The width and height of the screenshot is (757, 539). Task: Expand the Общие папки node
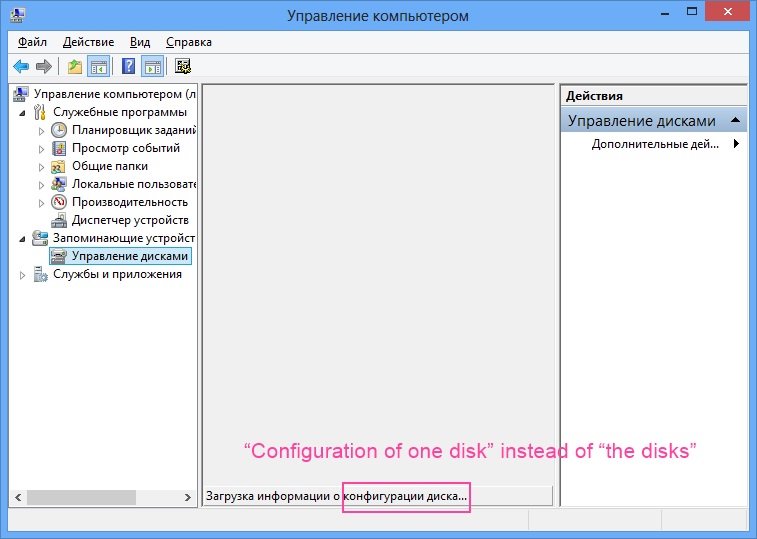42,167
